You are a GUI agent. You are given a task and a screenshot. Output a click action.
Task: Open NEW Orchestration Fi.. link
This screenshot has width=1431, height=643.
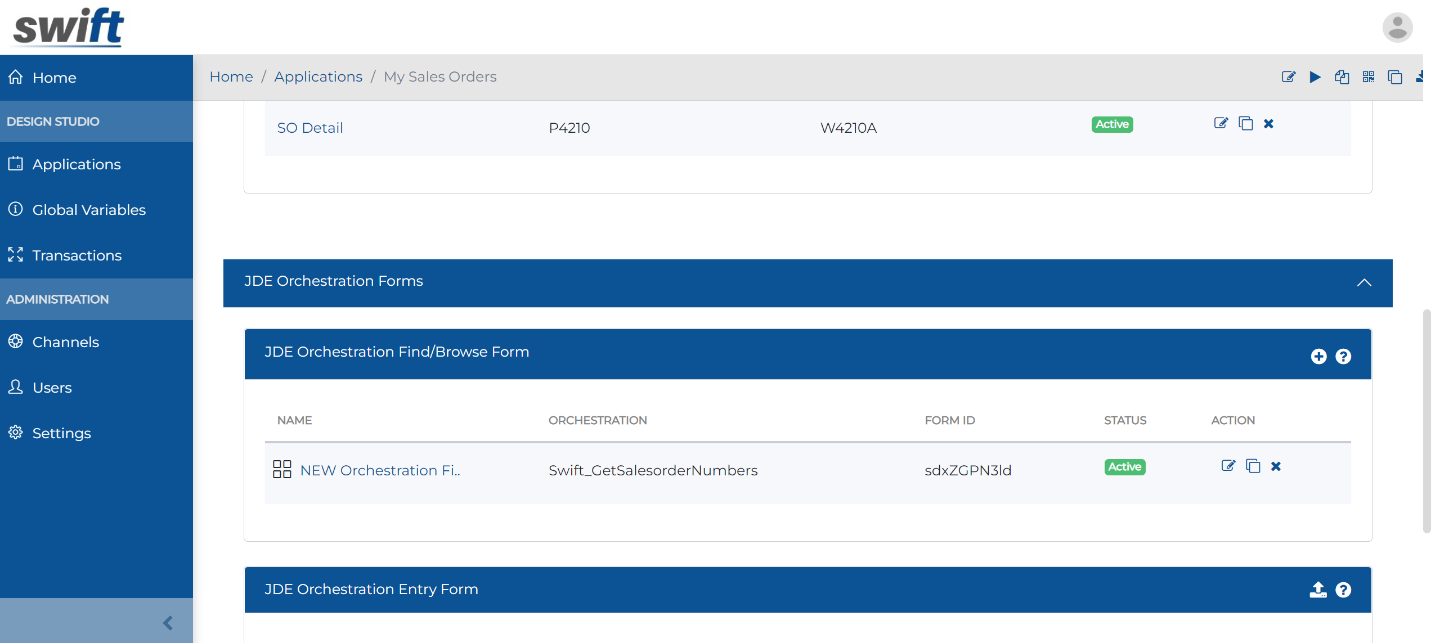pos(380,470)
